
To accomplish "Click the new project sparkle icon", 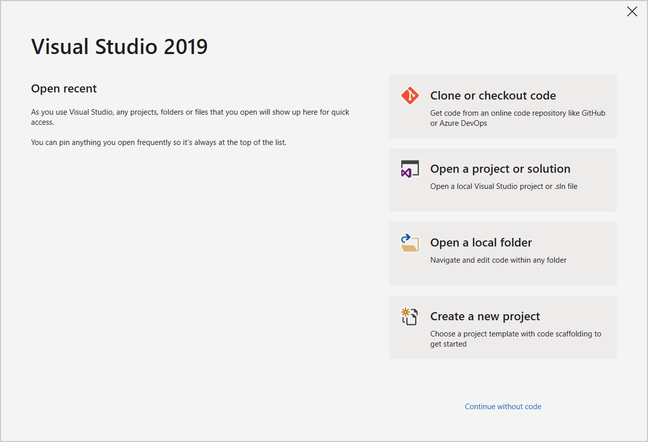I will [410, 316].
